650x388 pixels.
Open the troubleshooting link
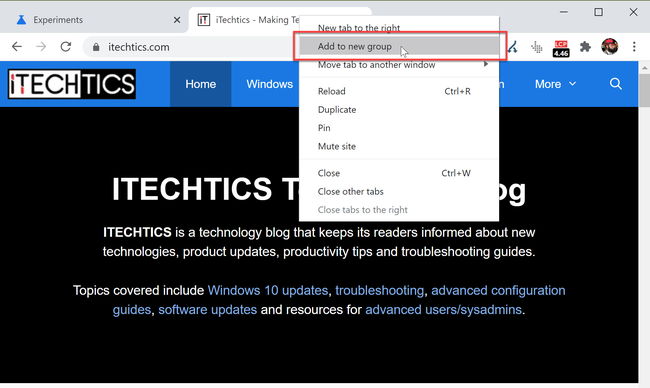click(x=379, y=290)
